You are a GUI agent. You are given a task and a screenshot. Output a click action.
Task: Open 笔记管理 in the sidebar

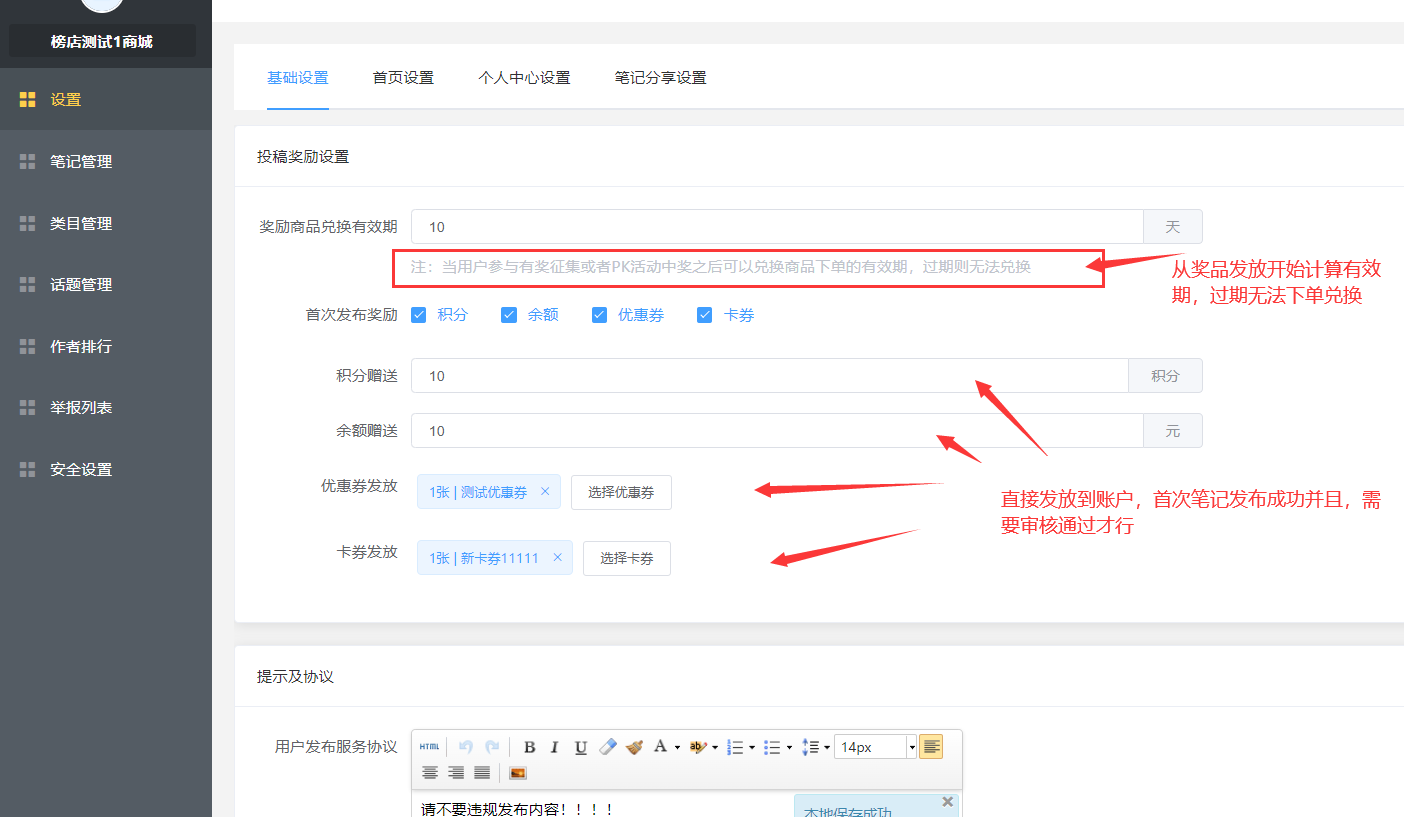(x=106, y=161)
